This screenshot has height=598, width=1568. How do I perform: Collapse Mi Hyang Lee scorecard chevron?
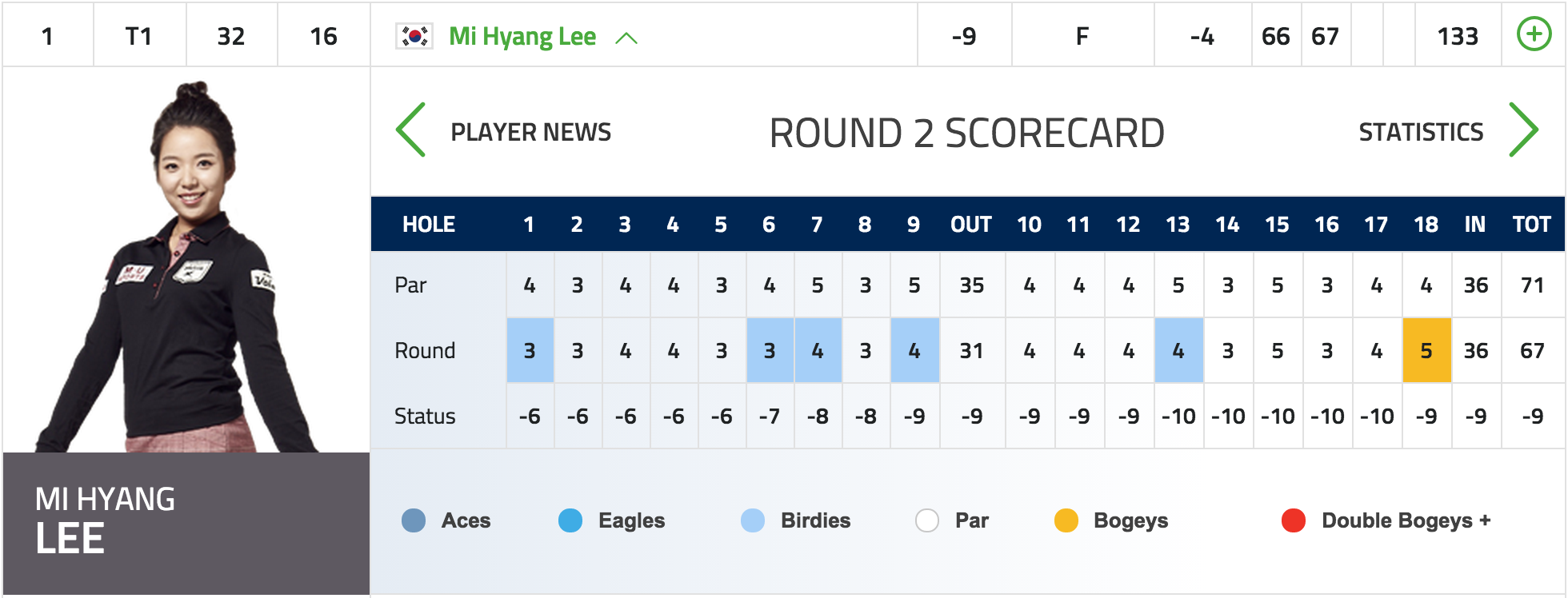point(626,38)
